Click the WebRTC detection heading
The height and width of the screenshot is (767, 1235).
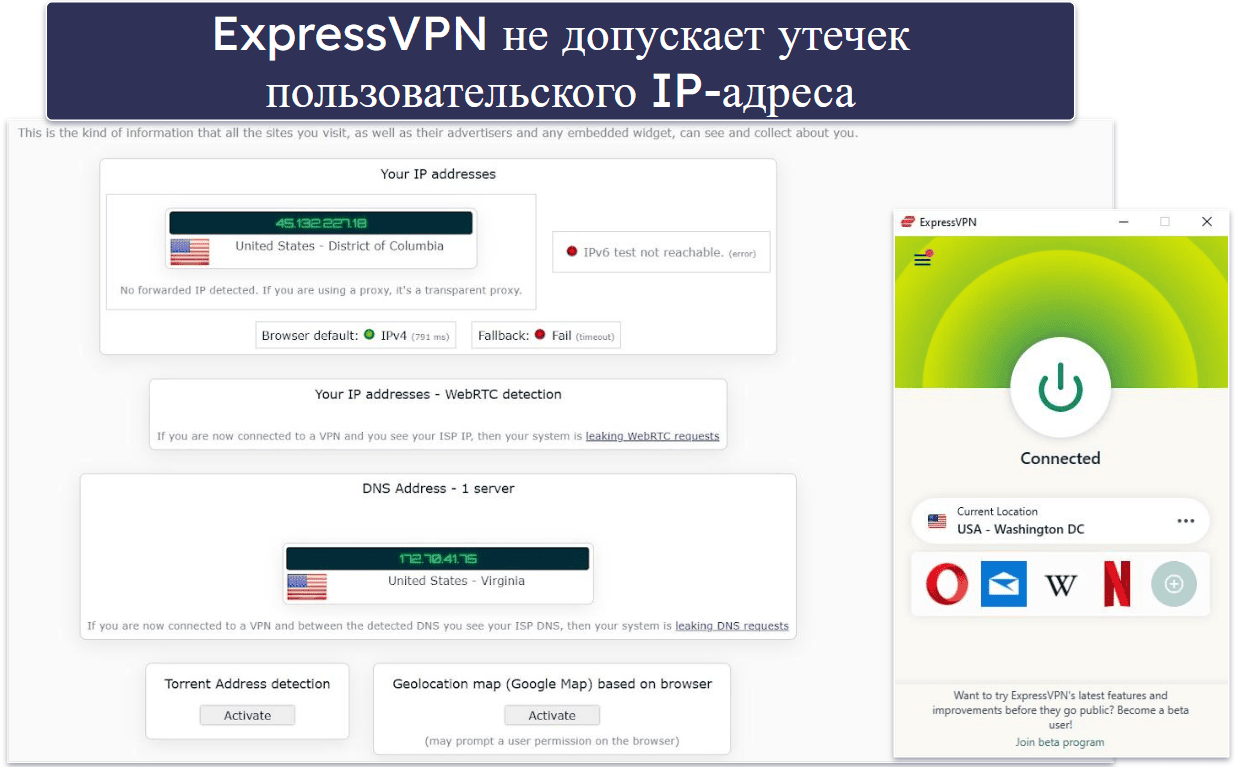tap(438, 395)
